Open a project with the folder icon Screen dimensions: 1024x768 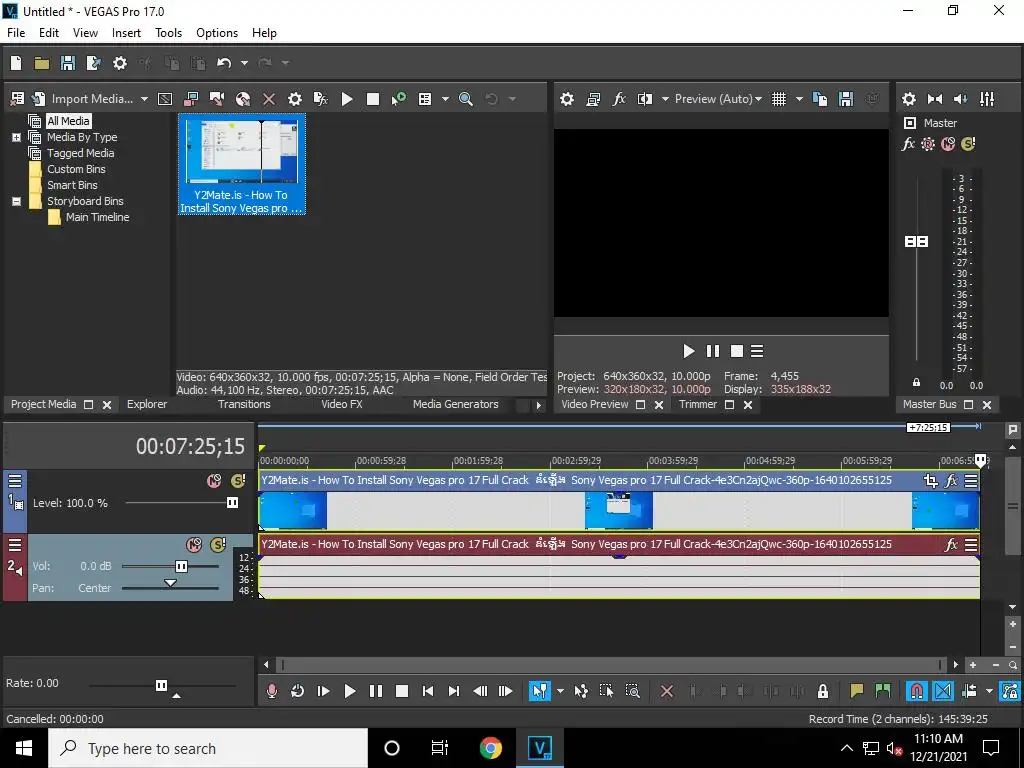pyautogui.click(x=42, y=63)
